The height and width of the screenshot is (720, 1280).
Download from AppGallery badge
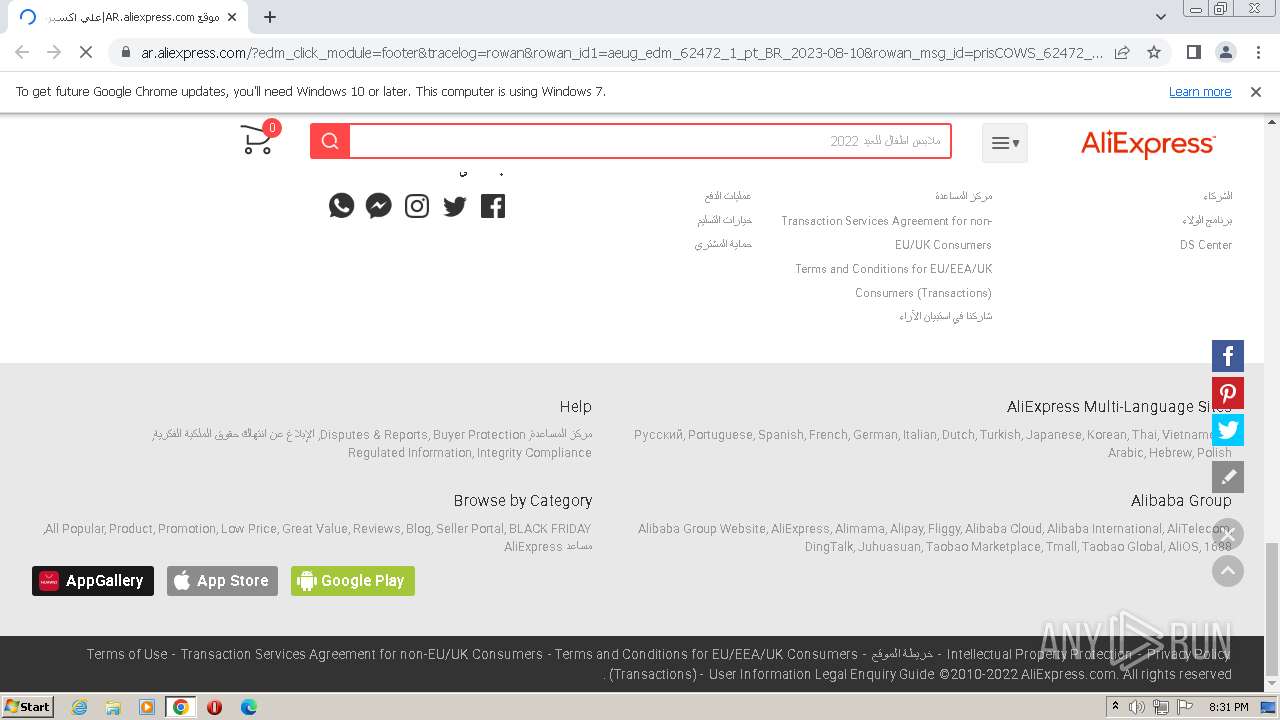pos(93,581)
